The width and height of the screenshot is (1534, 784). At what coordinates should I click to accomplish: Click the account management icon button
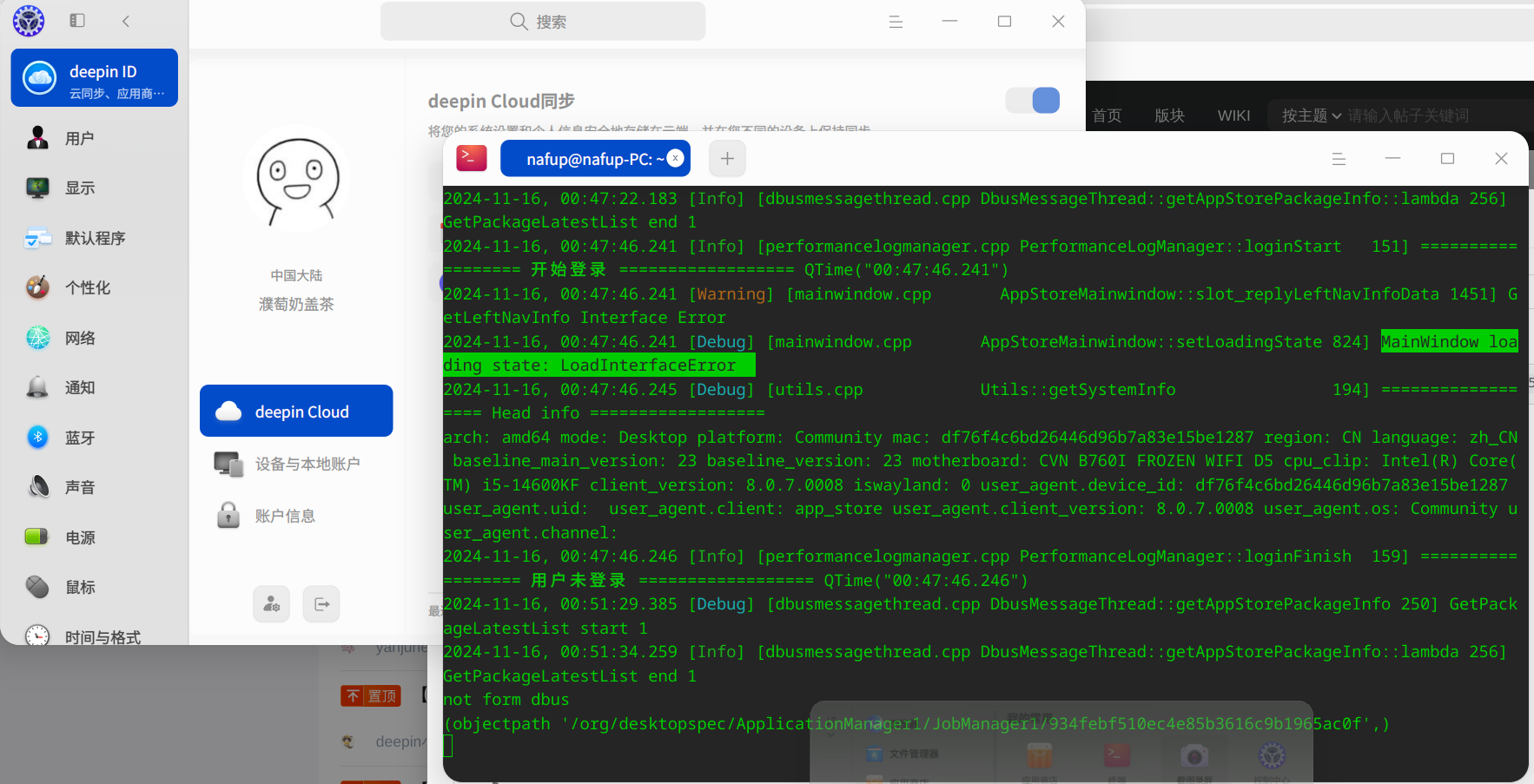(271, 604)
